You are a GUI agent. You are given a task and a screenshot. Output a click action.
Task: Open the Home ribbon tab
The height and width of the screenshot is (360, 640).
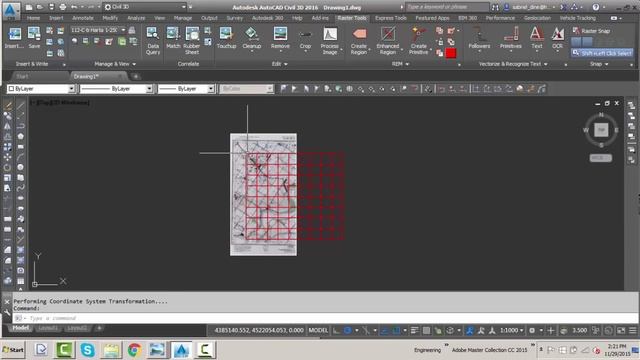[33, 18]
